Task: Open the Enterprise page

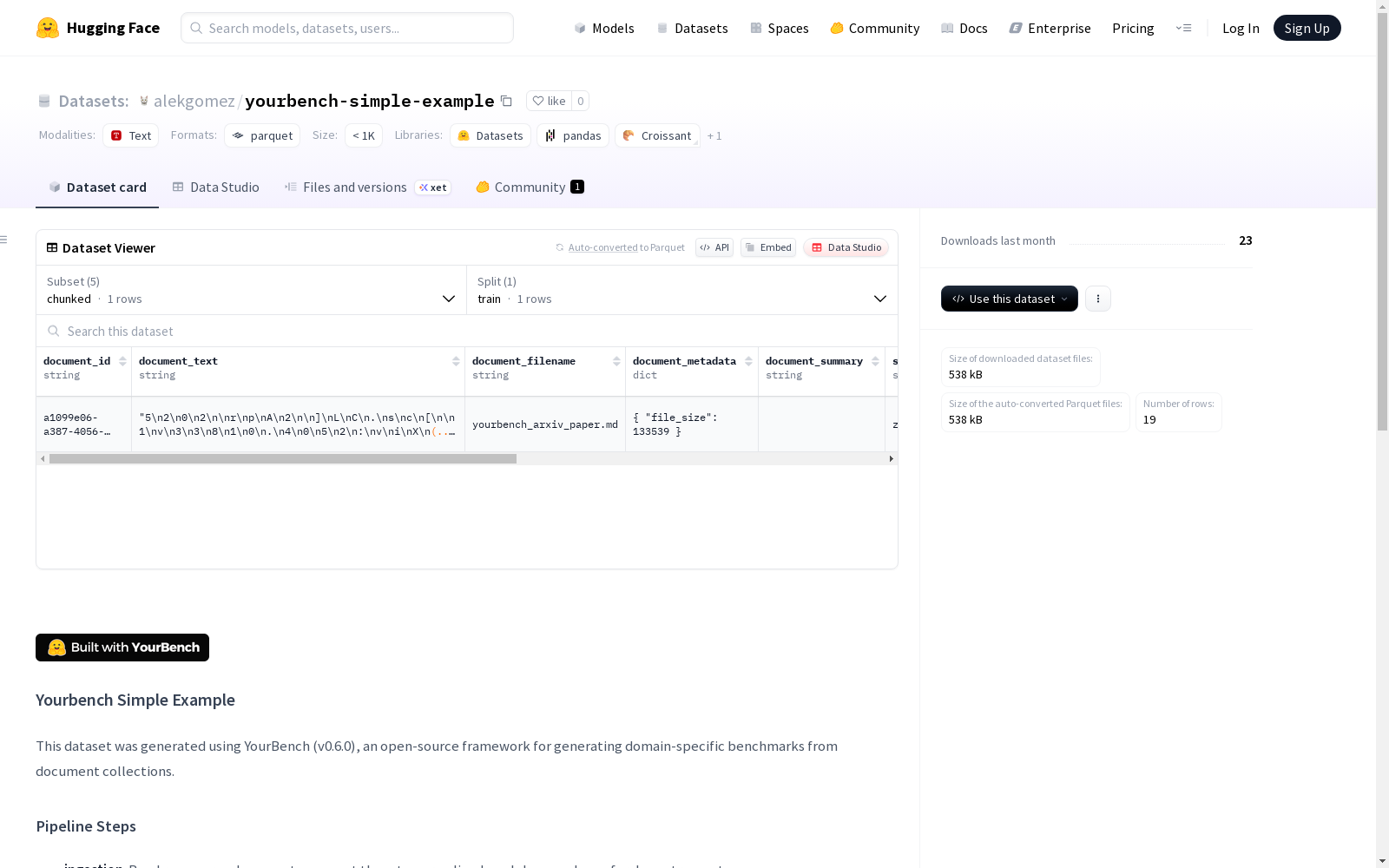Action: pyautogui.click(x=1050, y=28)
